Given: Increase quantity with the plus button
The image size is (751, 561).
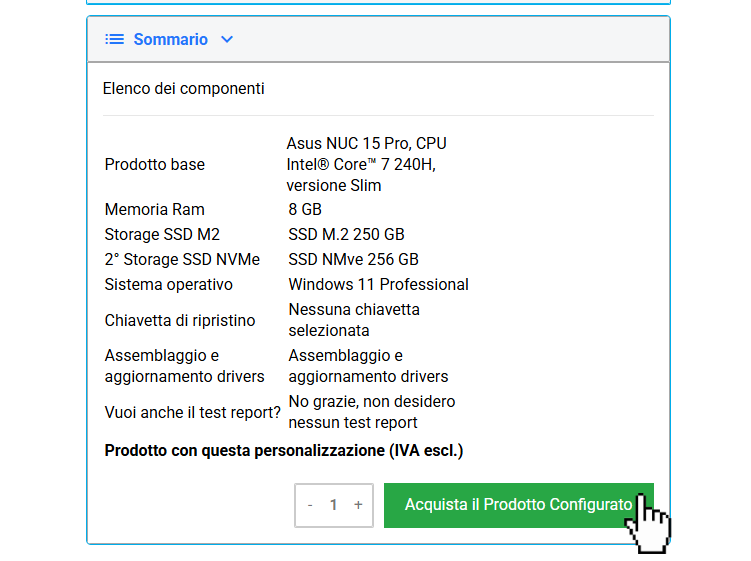Looking at the screenshot, I should tap(358, 505).
